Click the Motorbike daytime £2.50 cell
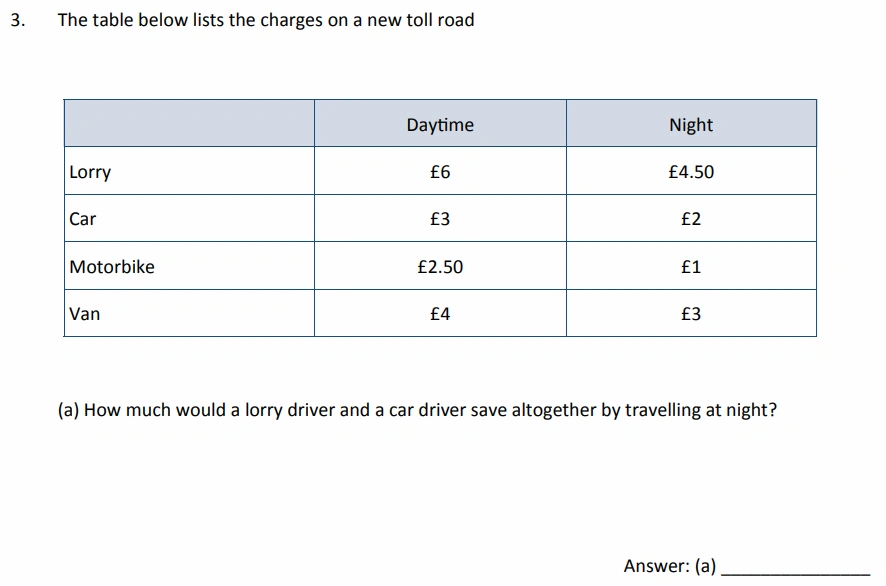Viewport: 886px width, 586px height. tap(440, 266)
